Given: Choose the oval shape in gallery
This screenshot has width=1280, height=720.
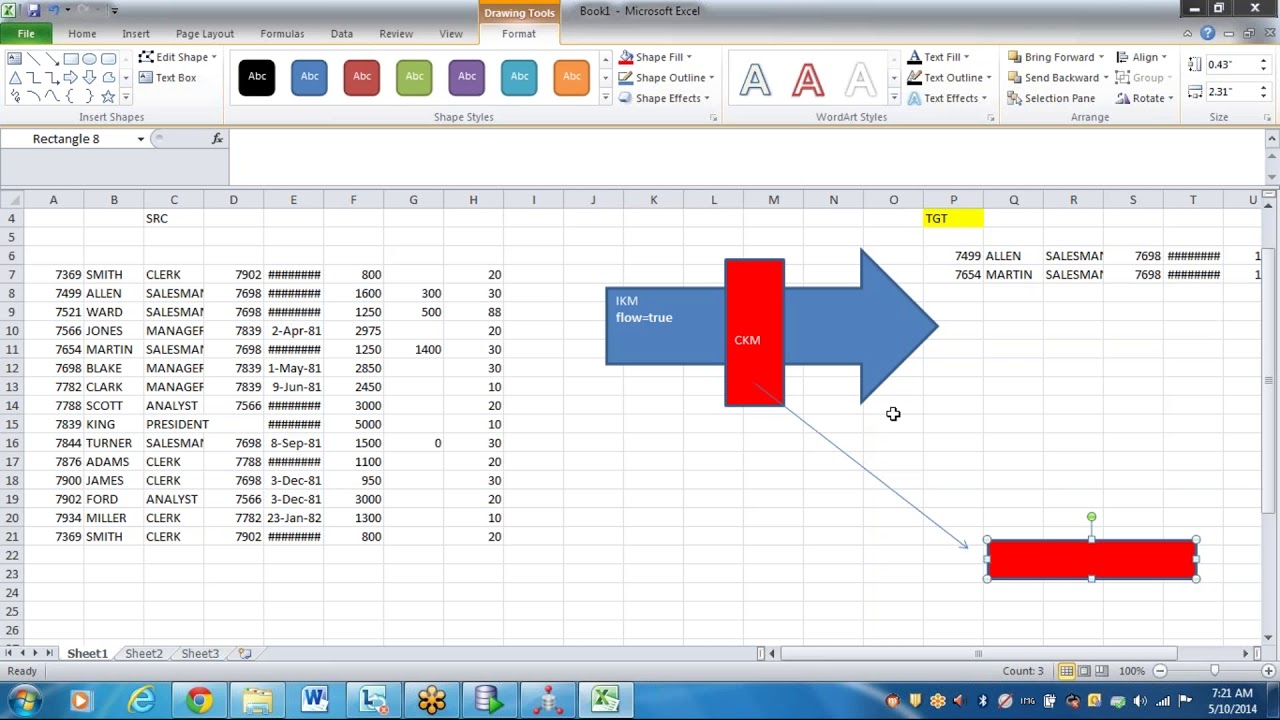Looking at the screenshot, I should (x=90, y=58).
